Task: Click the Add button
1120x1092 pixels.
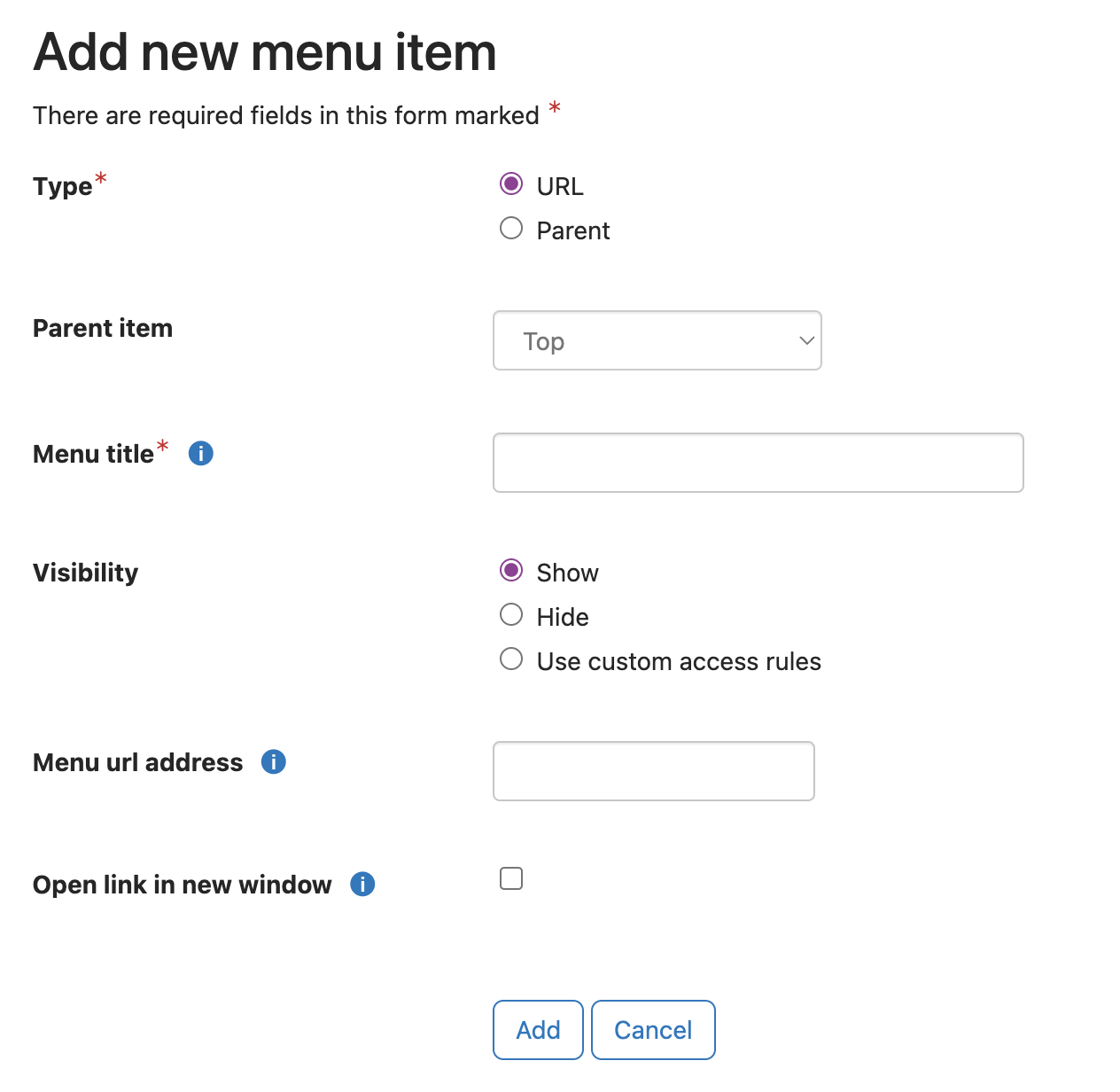Action: (x=538, y=1030)
